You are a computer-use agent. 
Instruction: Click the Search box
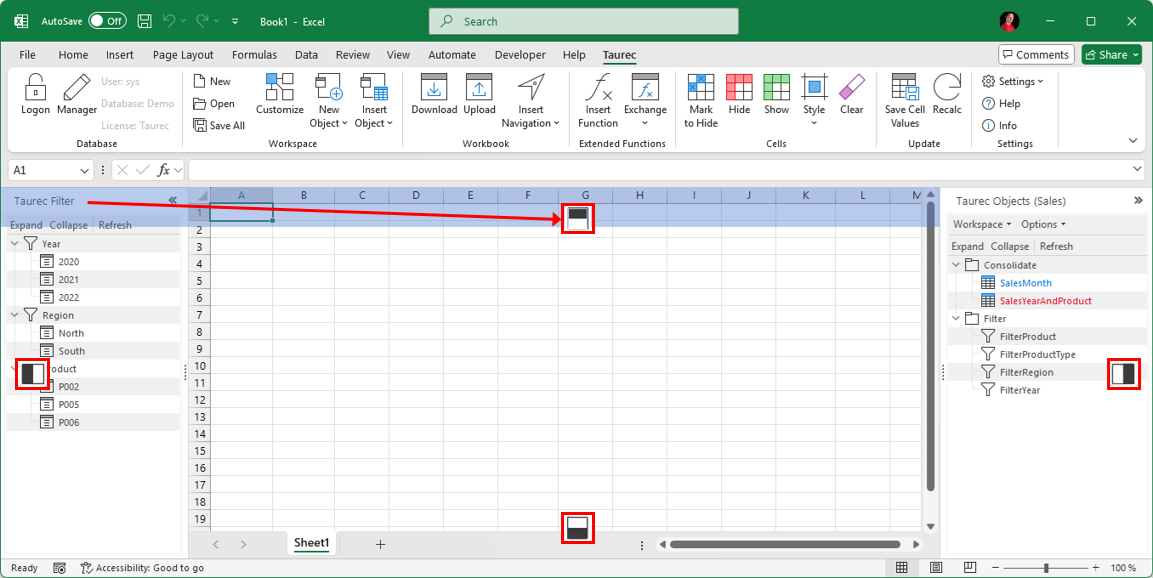[584, 21]
